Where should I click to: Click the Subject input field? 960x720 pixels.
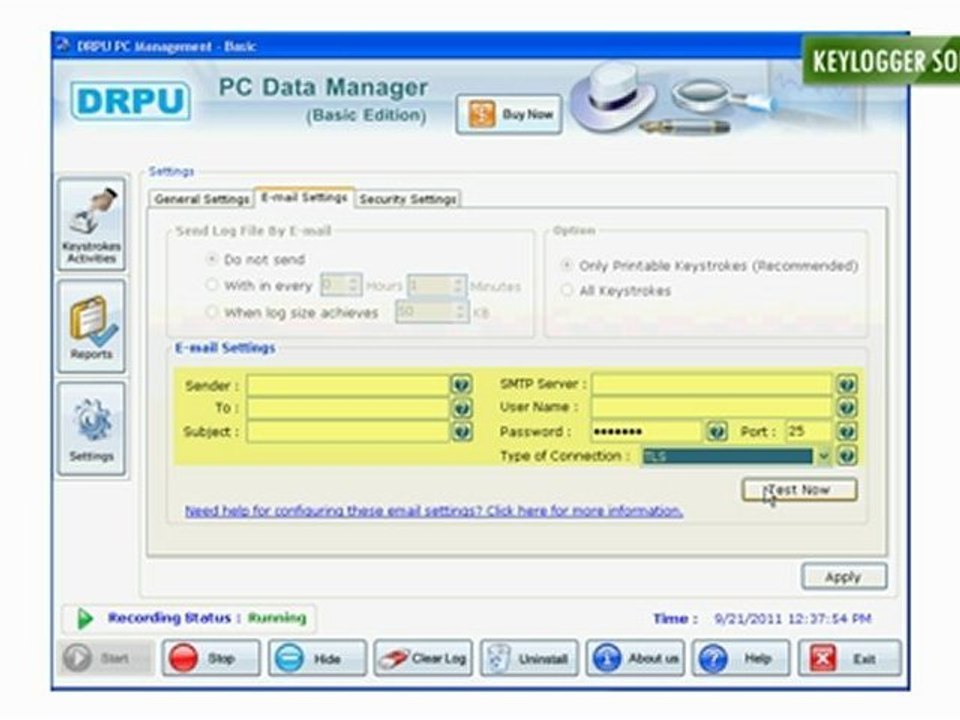pyautogui.click(x=348, y=432)
